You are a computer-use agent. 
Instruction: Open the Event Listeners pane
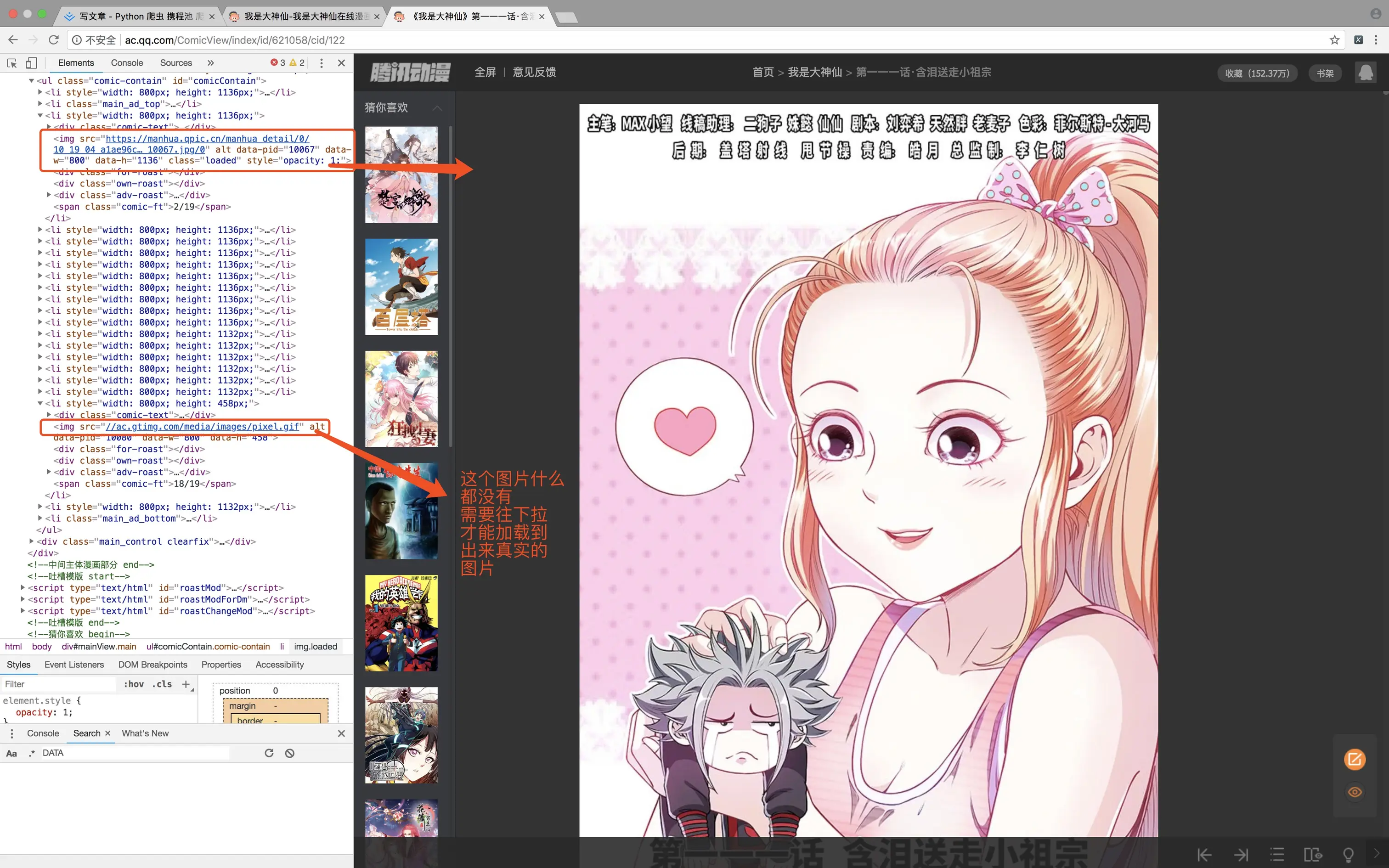pos(74,664)
